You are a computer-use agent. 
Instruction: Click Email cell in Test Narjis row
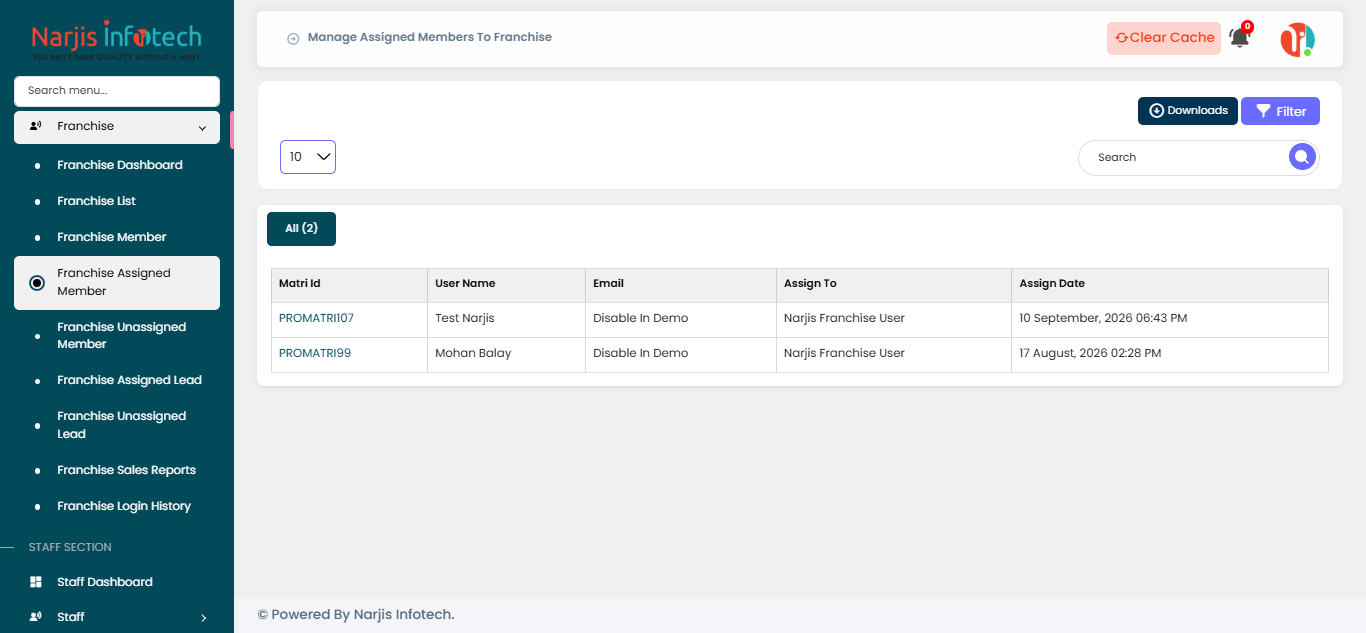click(681, 320)
